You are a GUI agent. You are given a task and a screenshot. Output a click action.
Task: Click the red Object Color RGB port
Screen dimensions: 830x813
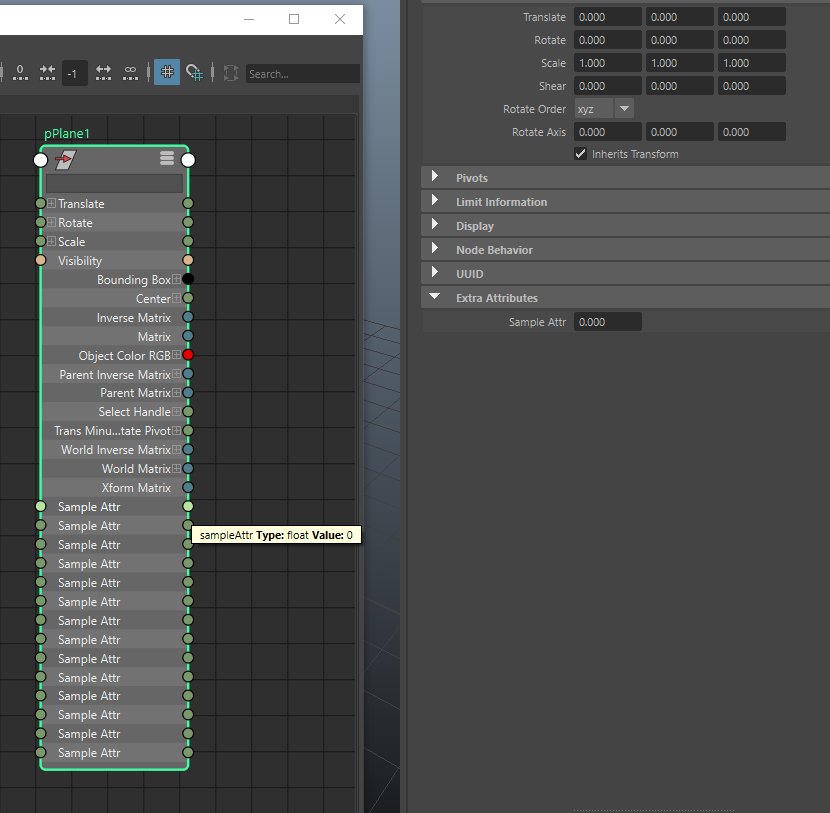[x=188, y=355]
